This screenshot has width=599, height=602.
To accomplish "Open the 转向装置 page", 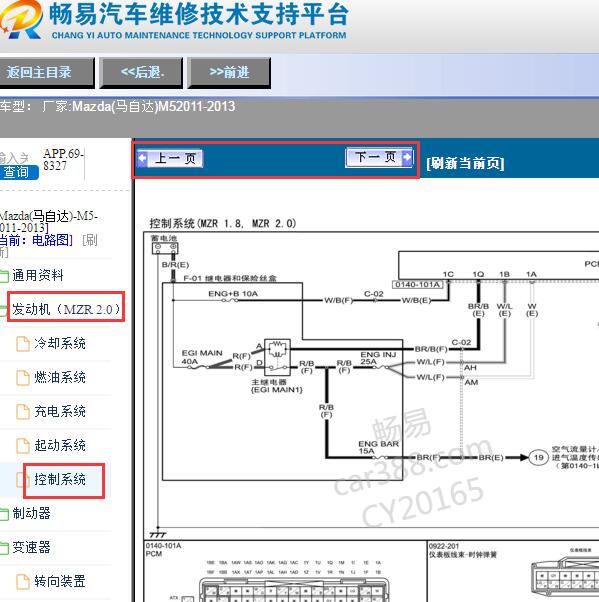I will (60, 582).
